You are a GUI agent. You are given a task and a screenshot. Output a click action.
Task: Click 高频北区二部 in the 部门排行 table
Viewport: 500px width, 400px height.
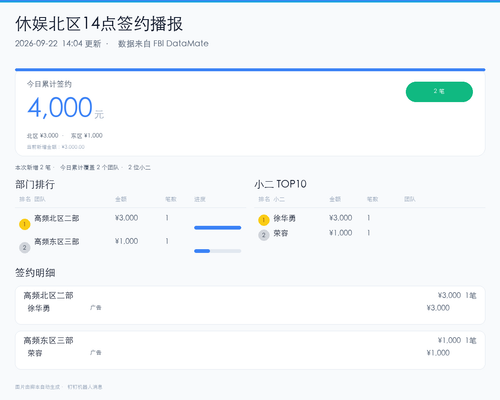coord(57,218)
